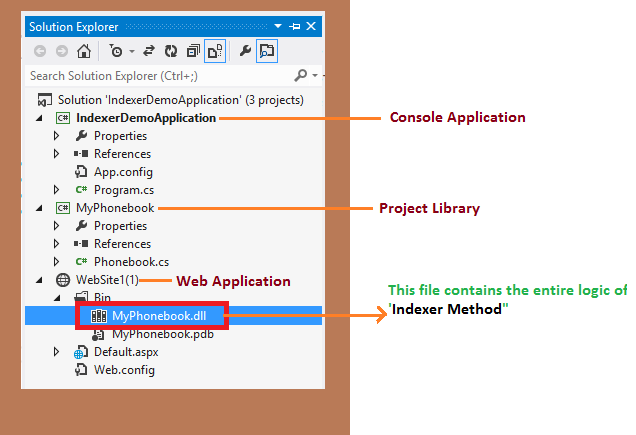The height and width of the screenshot is (435, 636).
Task: Select the WebSite1(1) project
Action: (107, 280)
